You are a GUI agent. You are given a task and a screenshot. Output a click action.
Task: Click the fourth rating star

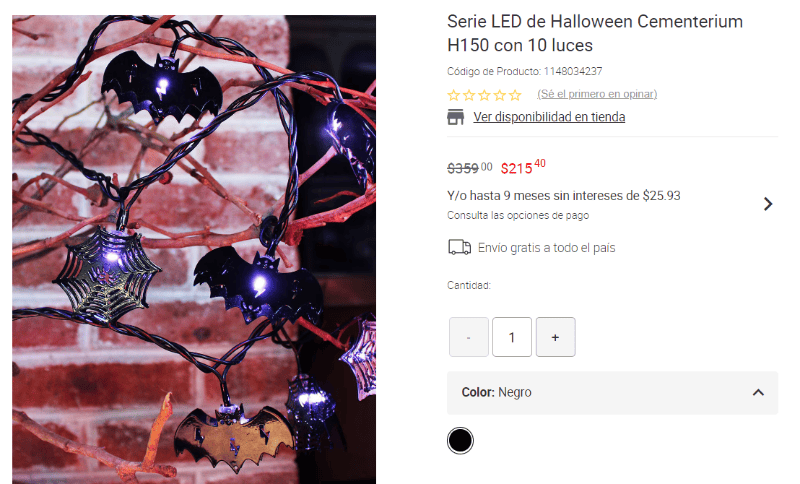499,95
